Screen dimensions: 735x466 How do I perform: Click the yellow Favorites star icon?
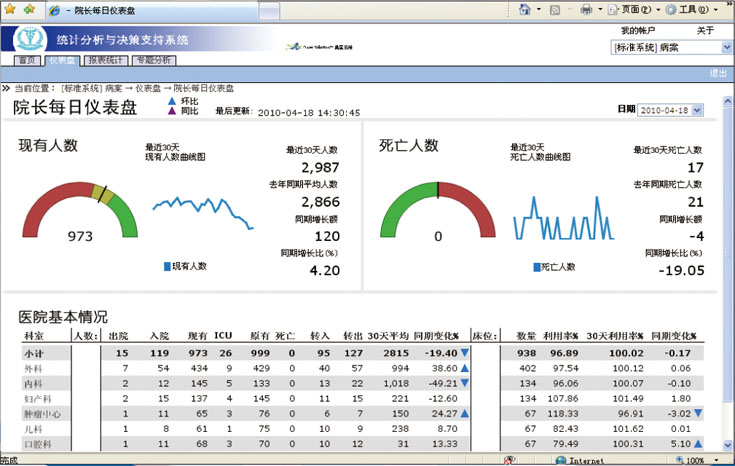click(9, 9)
